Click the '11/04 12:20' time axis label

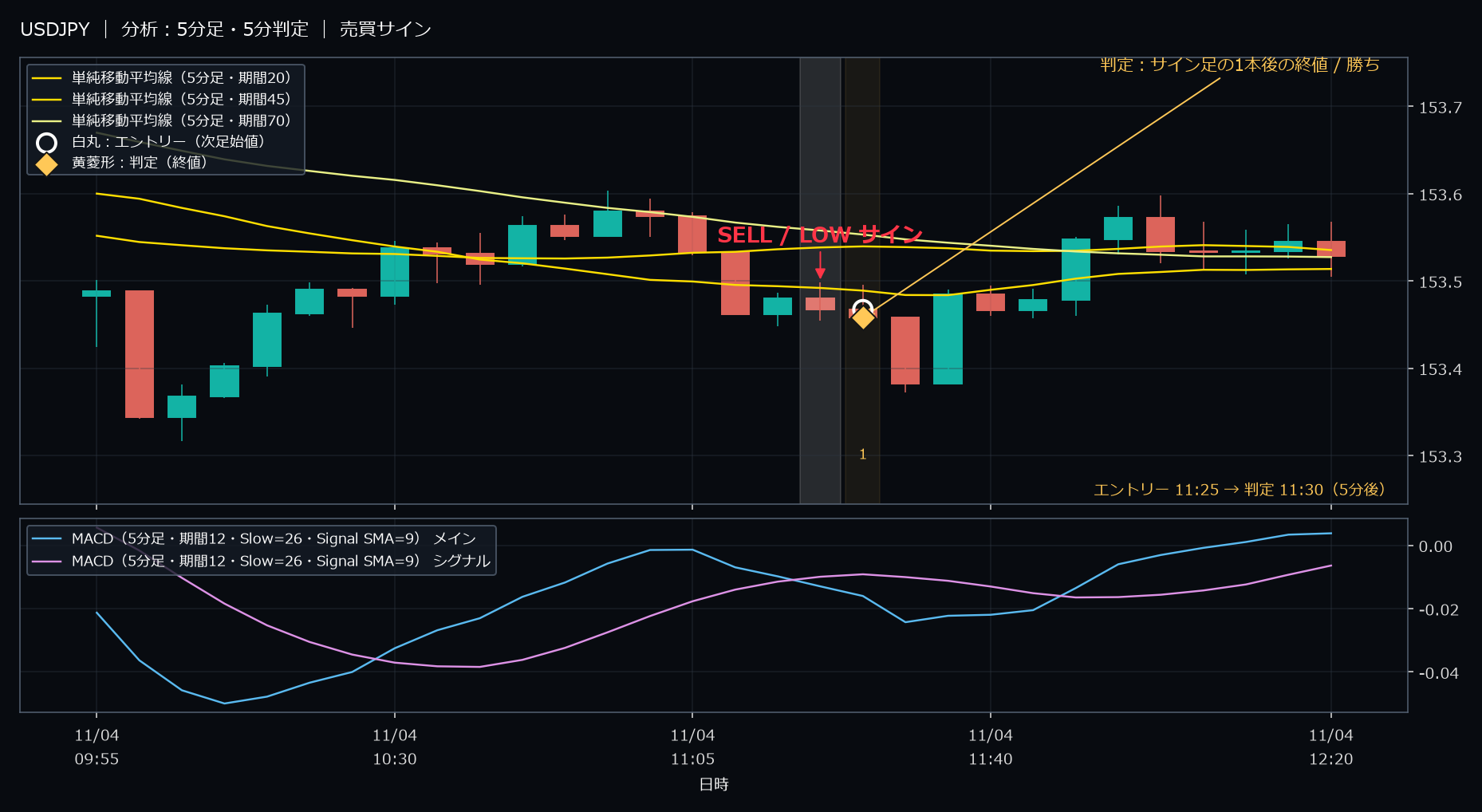pyautogui.click(x=1331, y=747)
